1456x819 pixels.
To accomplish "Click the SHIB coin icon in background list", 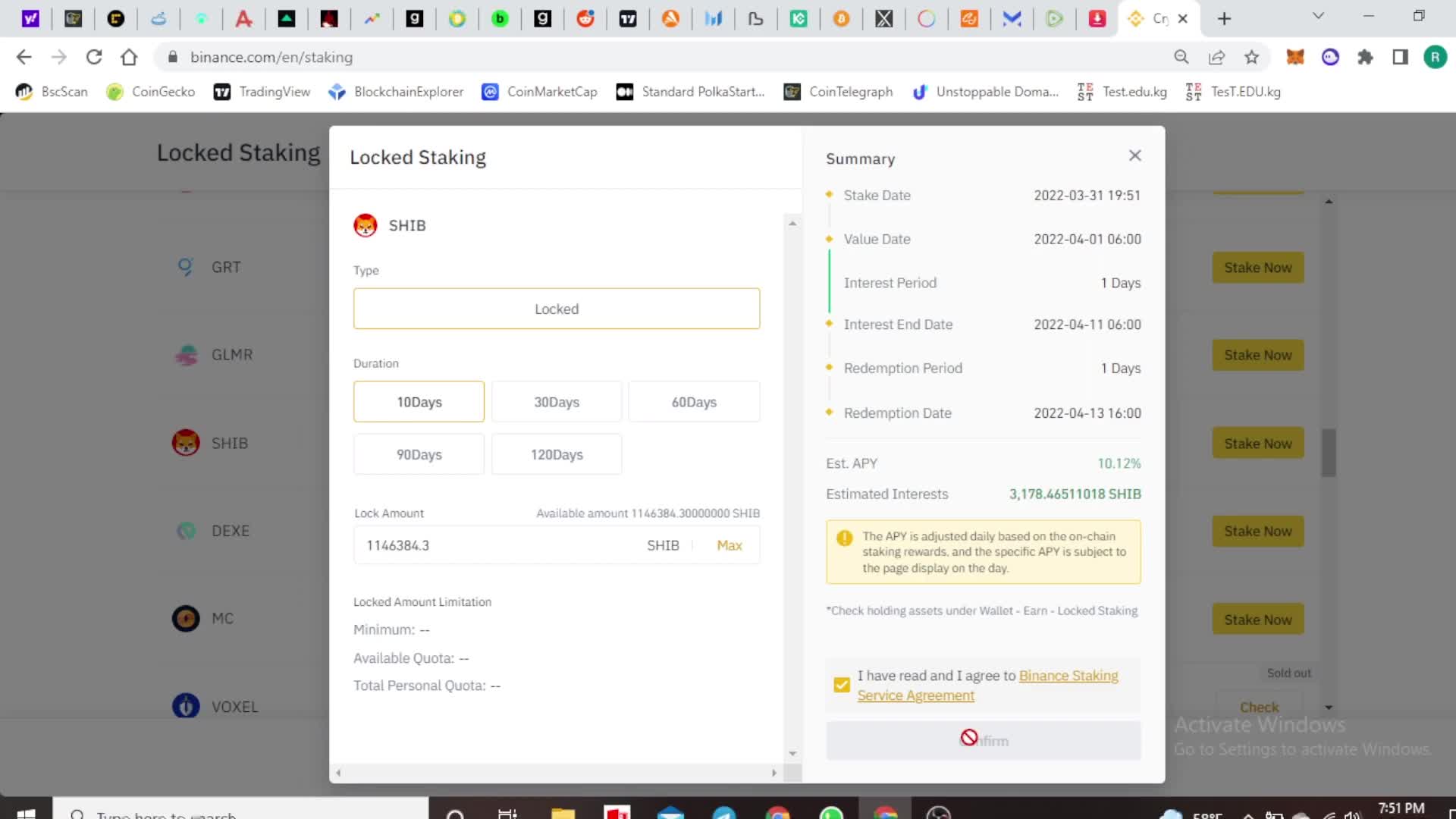I will [x=186, y=443].
